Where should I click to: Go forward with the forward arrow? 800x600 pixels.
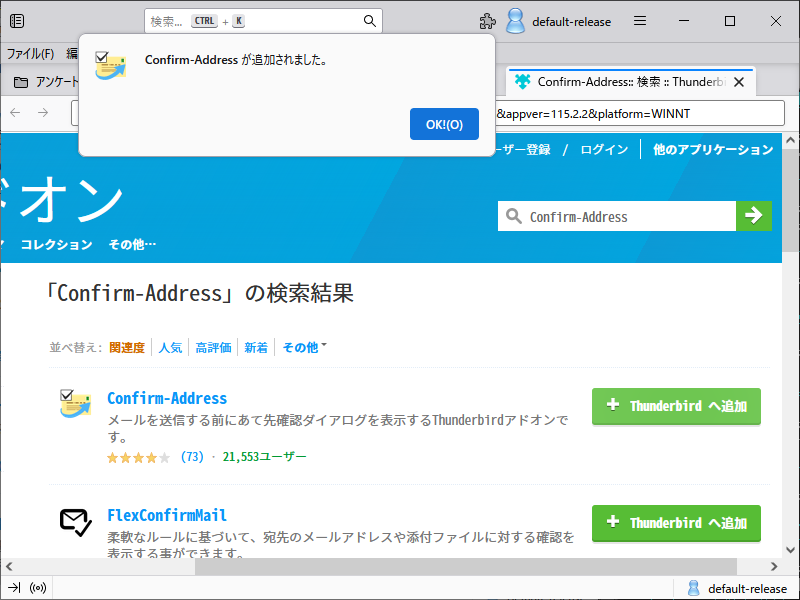pos(43,113)
